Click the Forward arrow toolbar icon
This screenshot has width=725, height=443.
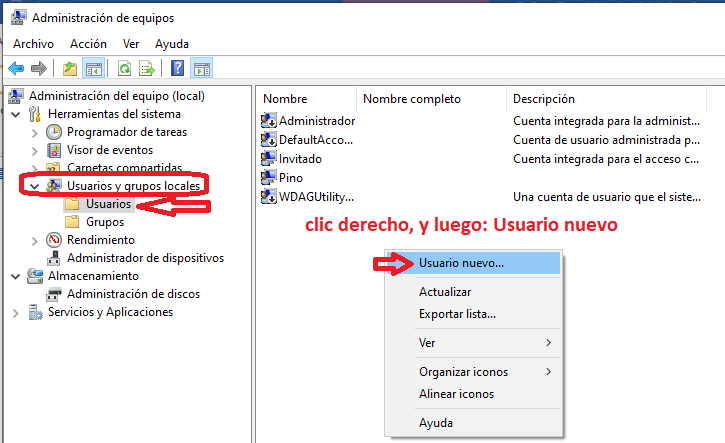click(39, 69)
